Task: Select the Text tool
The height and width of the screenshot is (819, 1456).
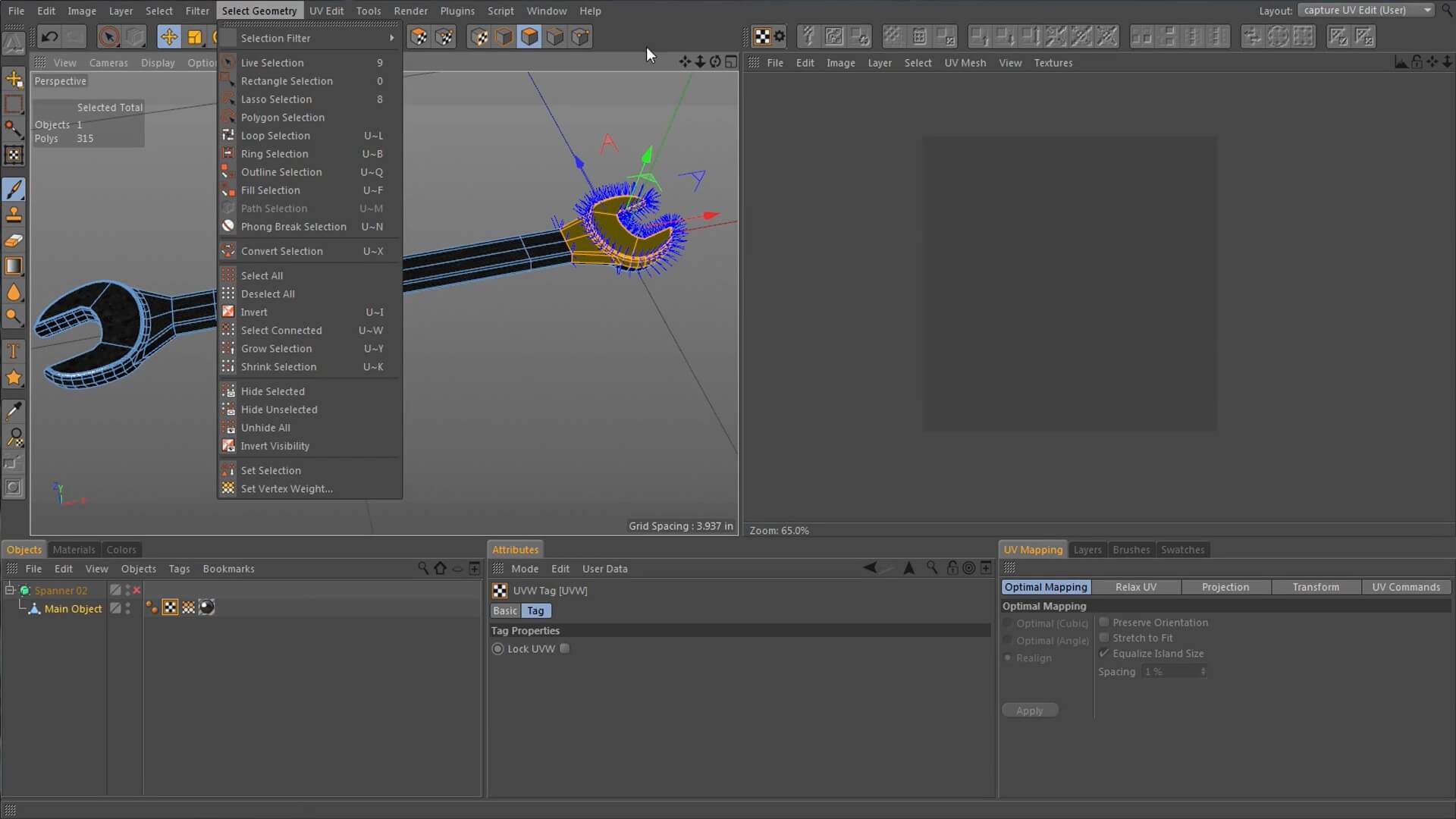Action: click(14, 350)
